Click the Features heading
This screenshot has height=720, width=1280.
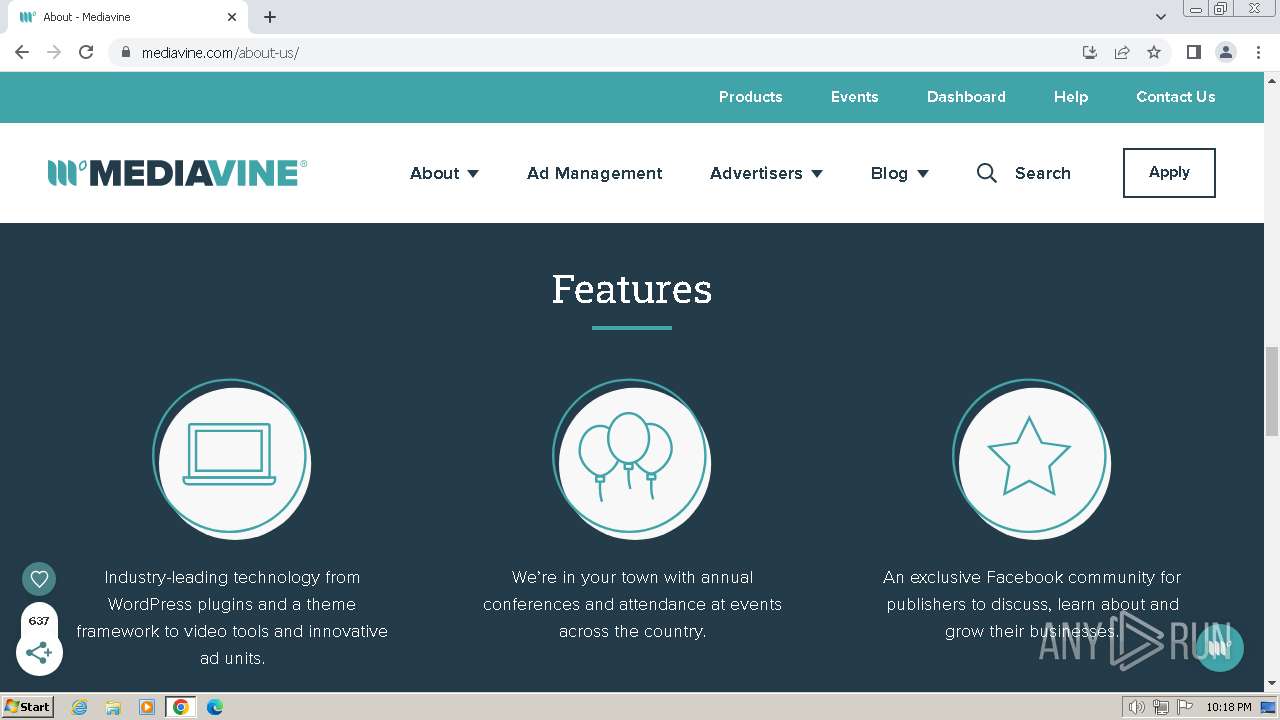pyautogui.click(x=632, y=289)
